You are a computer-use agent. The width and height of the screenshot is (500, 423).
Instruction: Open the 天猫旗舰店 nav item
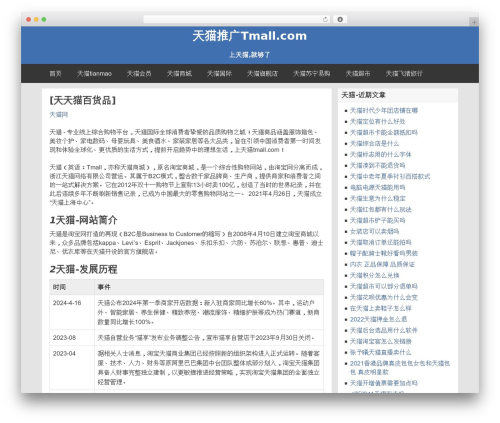point(262,73)
